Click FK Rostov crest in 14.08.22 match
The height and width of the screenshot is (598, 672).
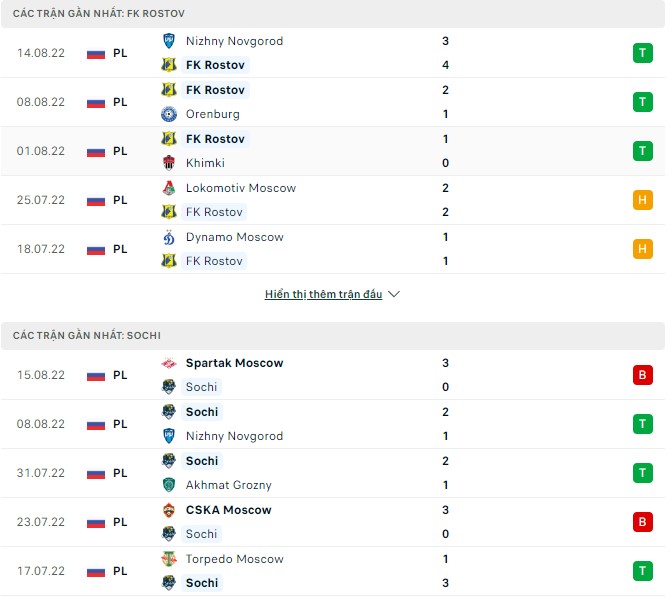pos(169,65)
